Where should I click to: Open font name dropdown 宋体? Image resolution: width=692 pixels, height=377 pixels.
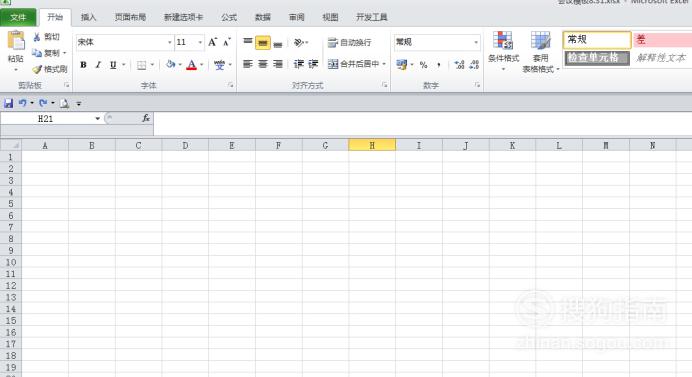pyautogui.click(x=169, y=42)
